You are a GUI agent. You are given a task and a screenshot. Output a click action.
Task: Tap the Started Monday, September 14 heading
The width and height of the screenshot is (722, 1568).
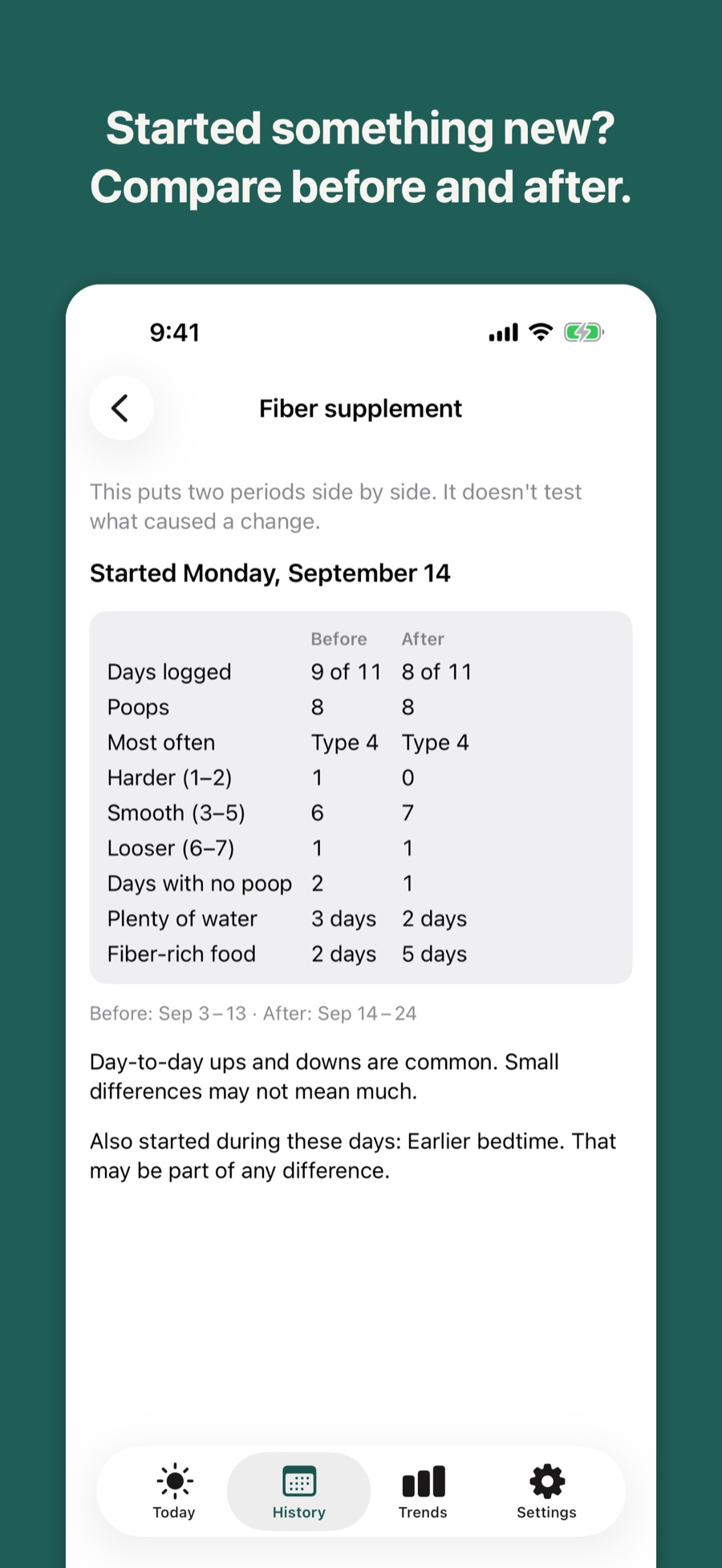coord(270,573)
